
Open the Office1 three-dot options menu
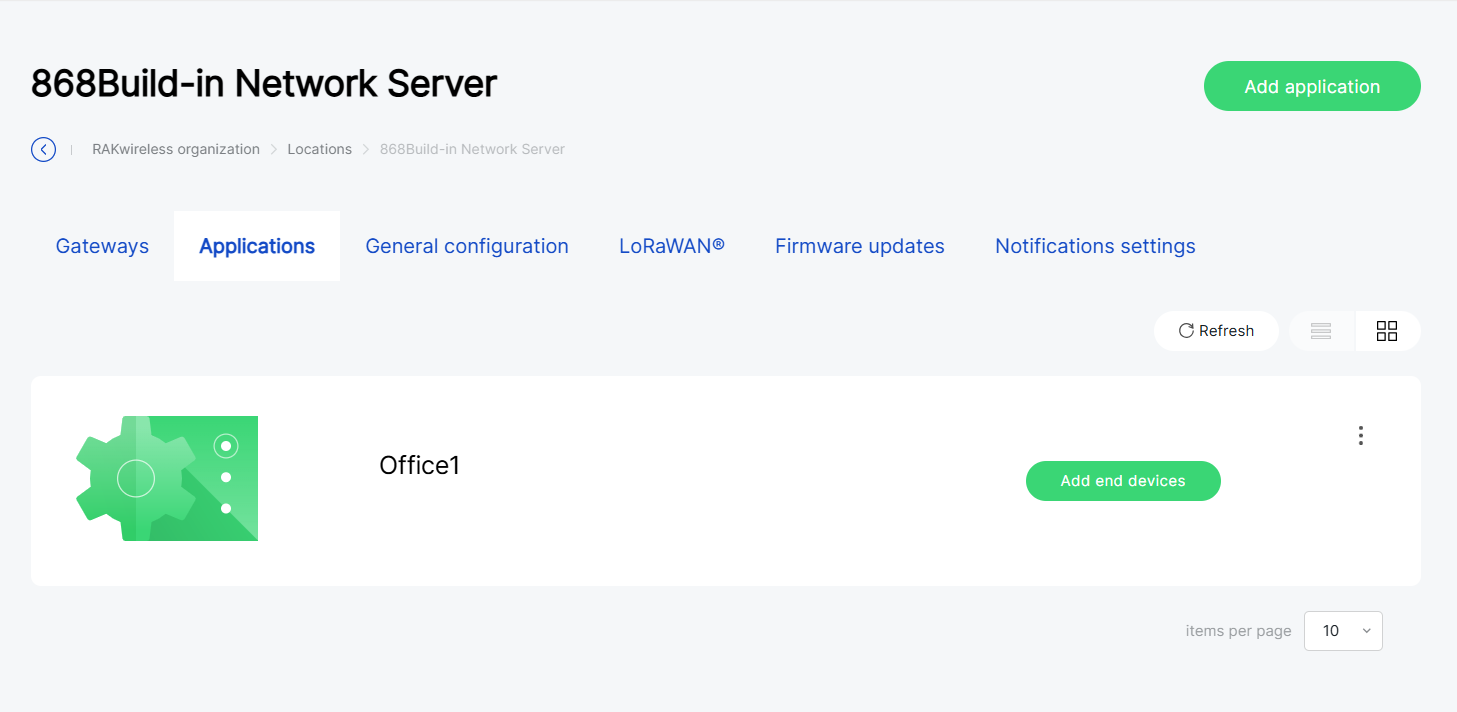click(1360, 435)
